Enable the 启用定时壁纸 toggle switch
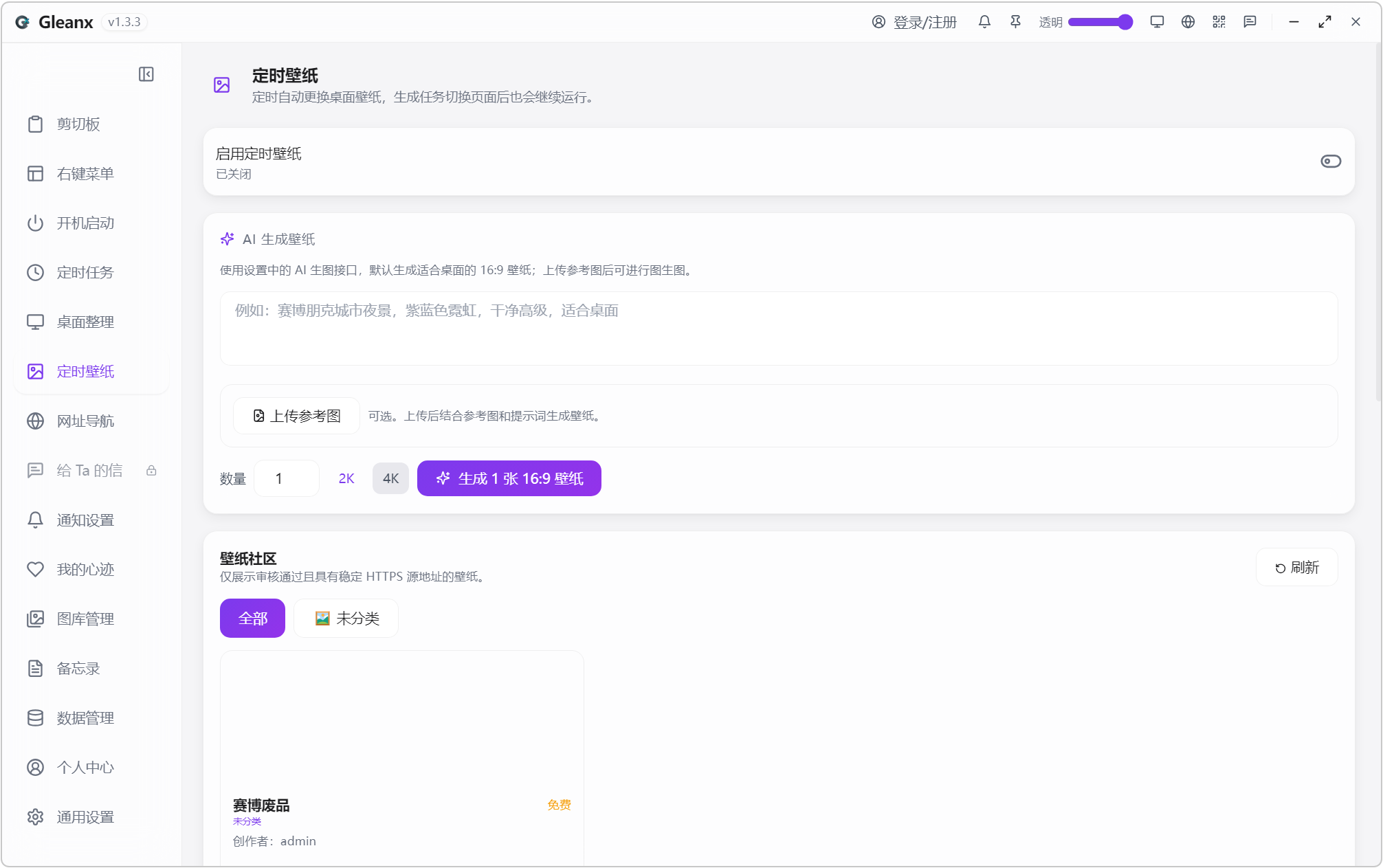The width and height of the screenshot is (1383, 868). pyautogui.click(x=1331, y=162)
